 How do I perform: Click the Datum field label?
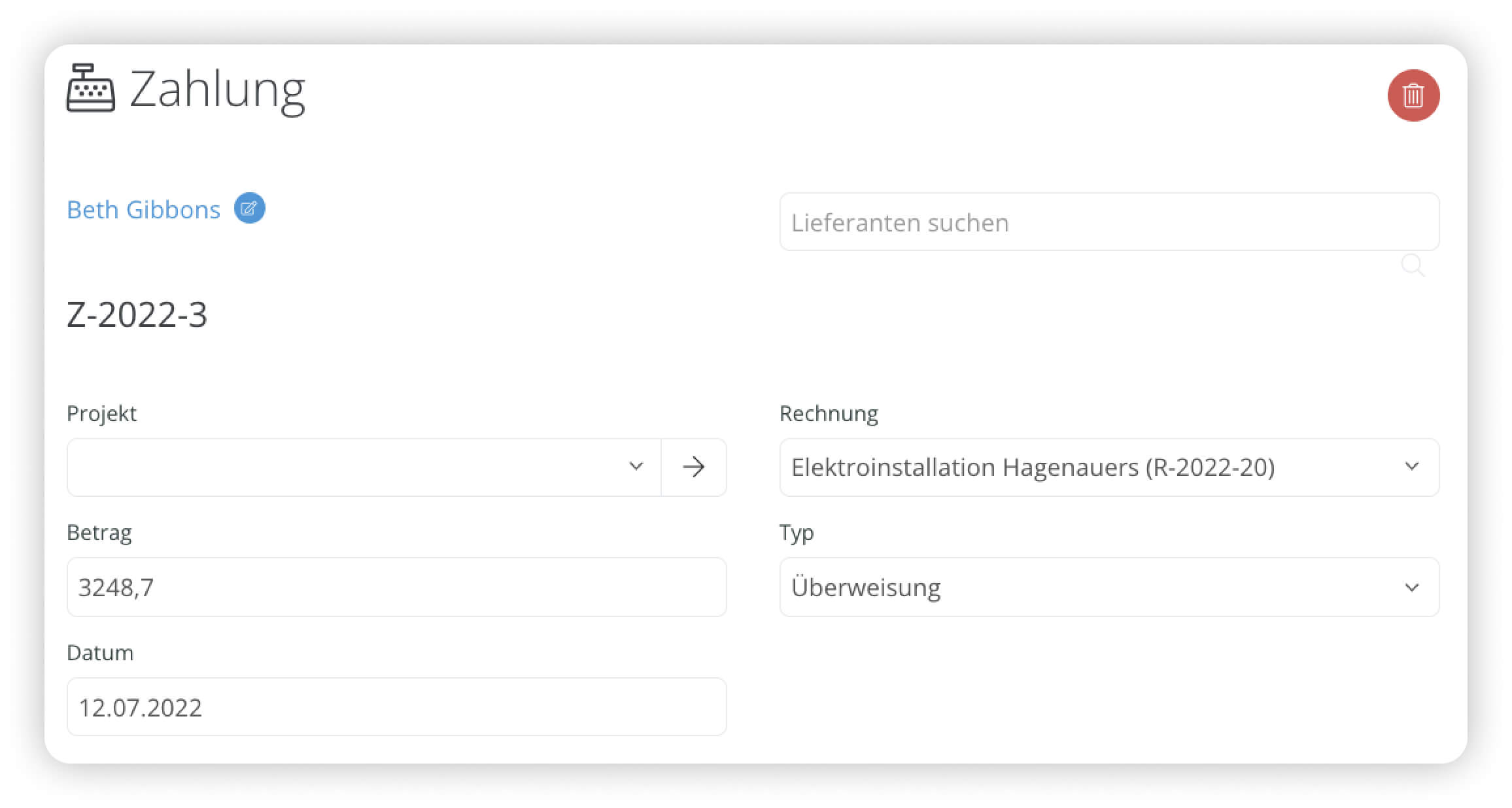pyautogui.click(x=100, y=652)
